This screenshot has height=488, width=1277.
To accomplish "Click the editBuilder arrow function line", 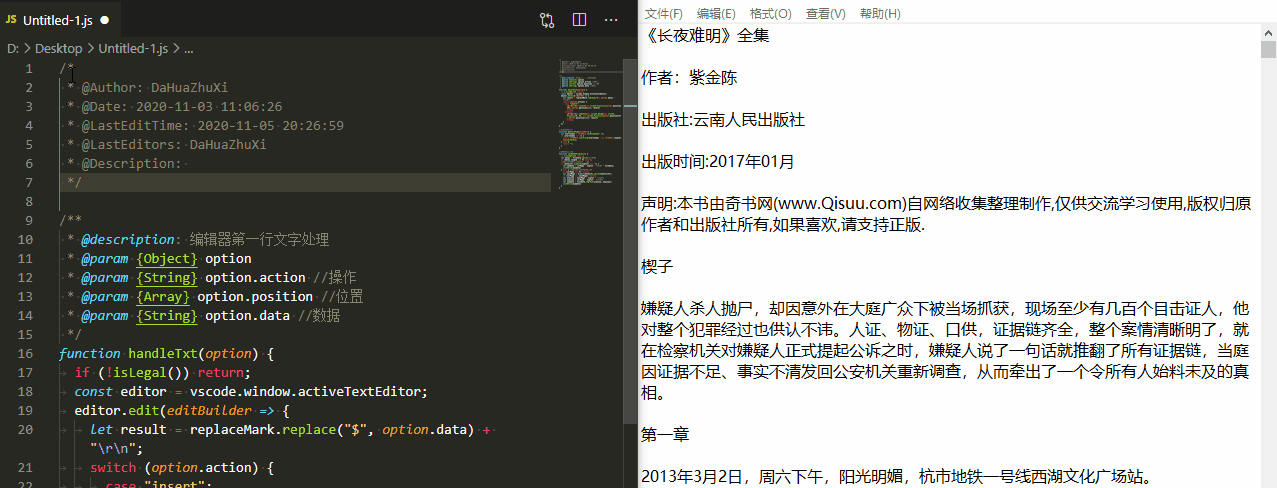I will click(181, 410).
